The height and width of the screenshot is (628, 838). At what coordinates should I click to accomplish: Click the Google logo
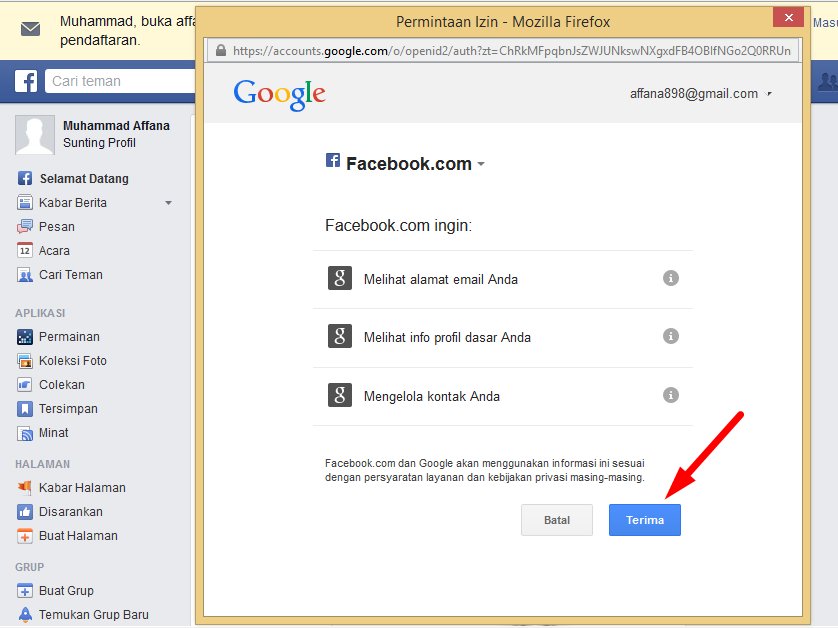pos(280,95)
